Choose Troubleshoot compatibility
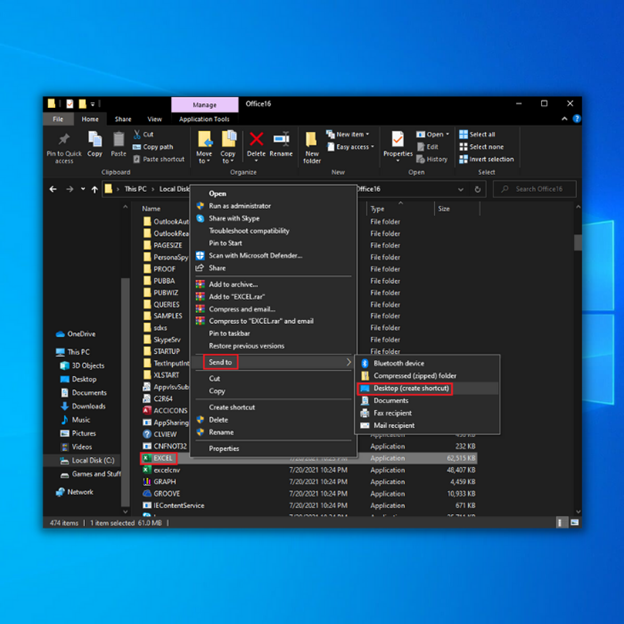 click(x=273, y=231)
